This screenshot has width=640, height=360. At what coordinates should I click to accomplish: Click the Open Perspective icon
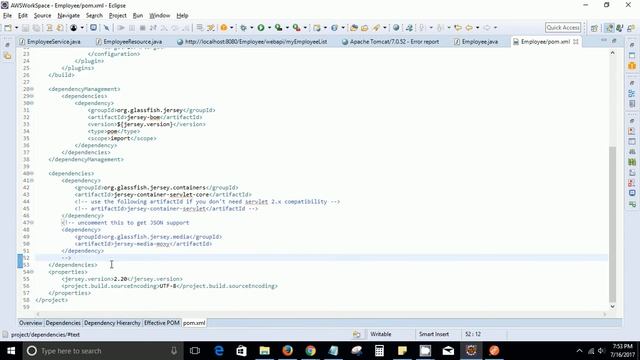click(x=594, y=28)
